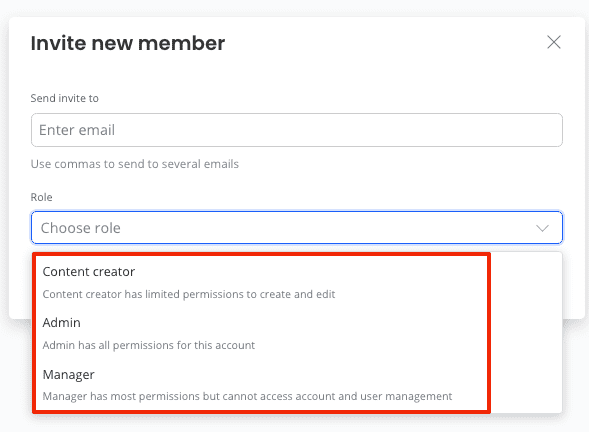
Task: Click the word 'Manager' in the role list
Action: pyautogui.click(x=68, y=375)
